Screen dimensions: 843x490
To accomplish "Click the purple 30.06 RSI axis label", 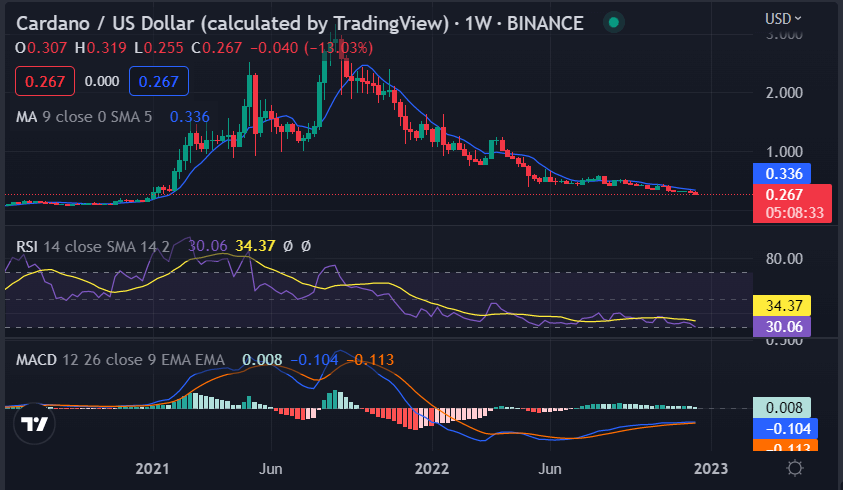I will coord(782,326).
